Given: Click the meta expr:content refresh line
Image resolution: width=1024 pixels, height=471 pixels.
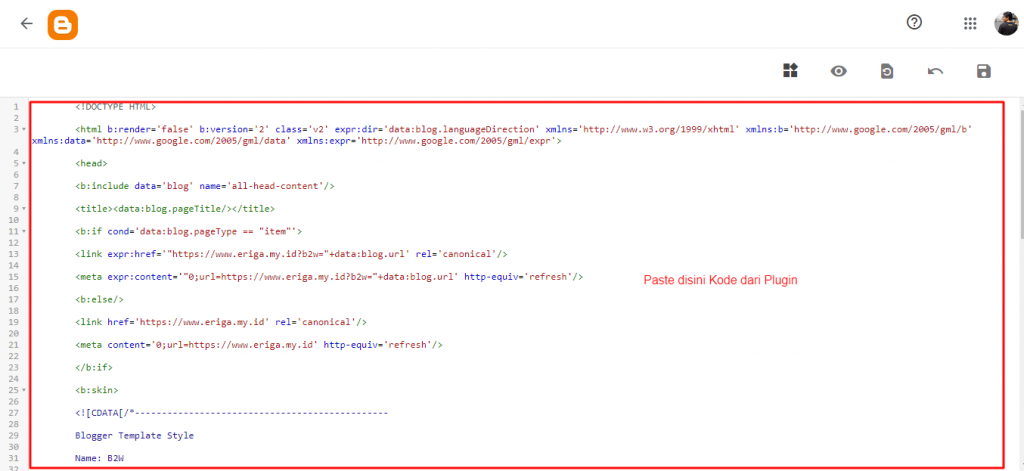Looking at the screenshot, I should click(x=329, y=277).
